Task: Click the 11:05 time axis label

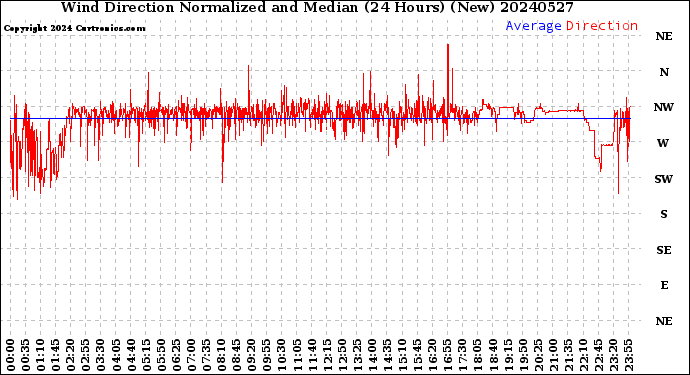Action: [x=297, y=355]
